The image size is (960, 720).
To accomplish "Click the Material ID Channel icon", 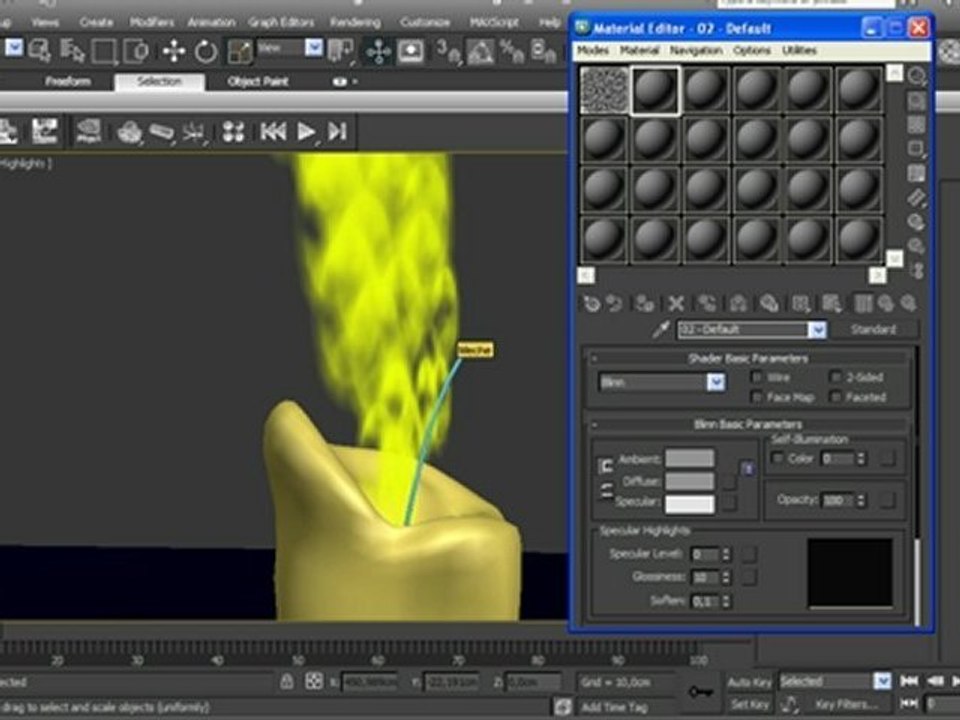I will (x=800, y=303).
